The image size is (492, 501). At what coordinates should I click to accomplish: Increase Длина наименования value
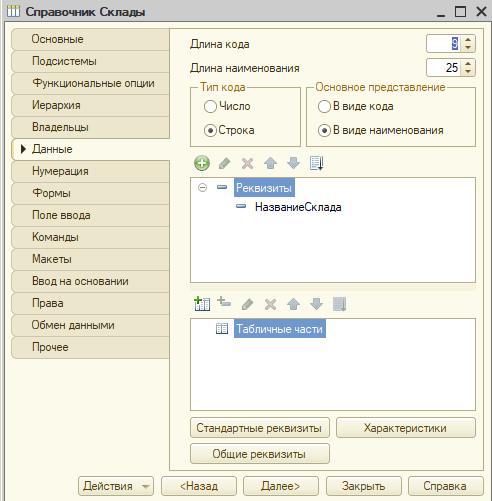click(468, 64)
